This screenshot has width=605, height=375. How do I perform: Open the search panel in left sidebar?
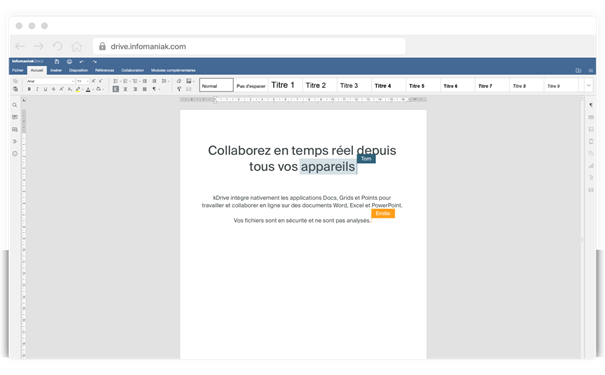pos(15,105)
